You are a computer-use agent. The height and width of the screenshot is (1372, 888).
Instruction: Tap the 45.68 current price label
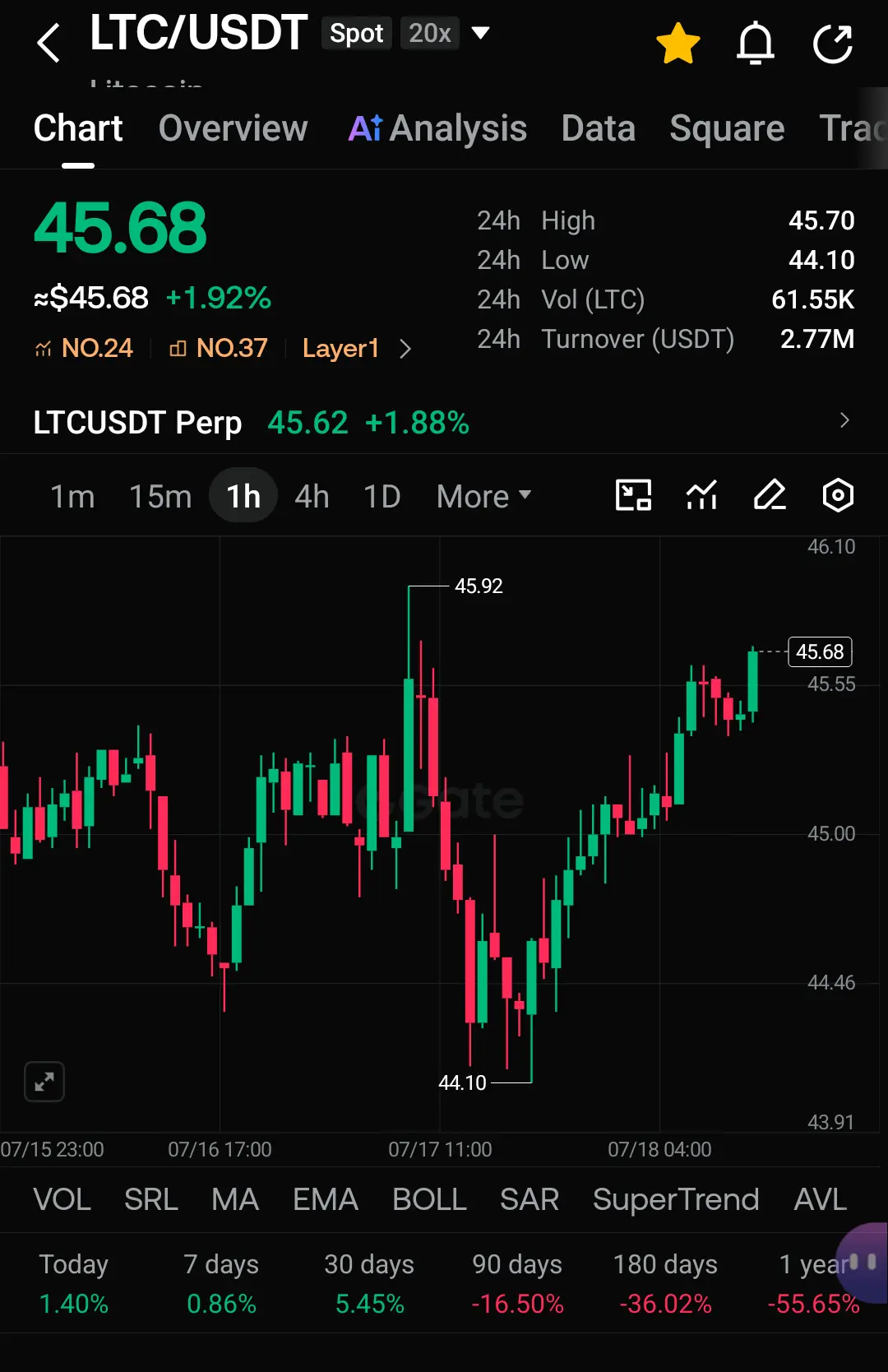[820, 651]
